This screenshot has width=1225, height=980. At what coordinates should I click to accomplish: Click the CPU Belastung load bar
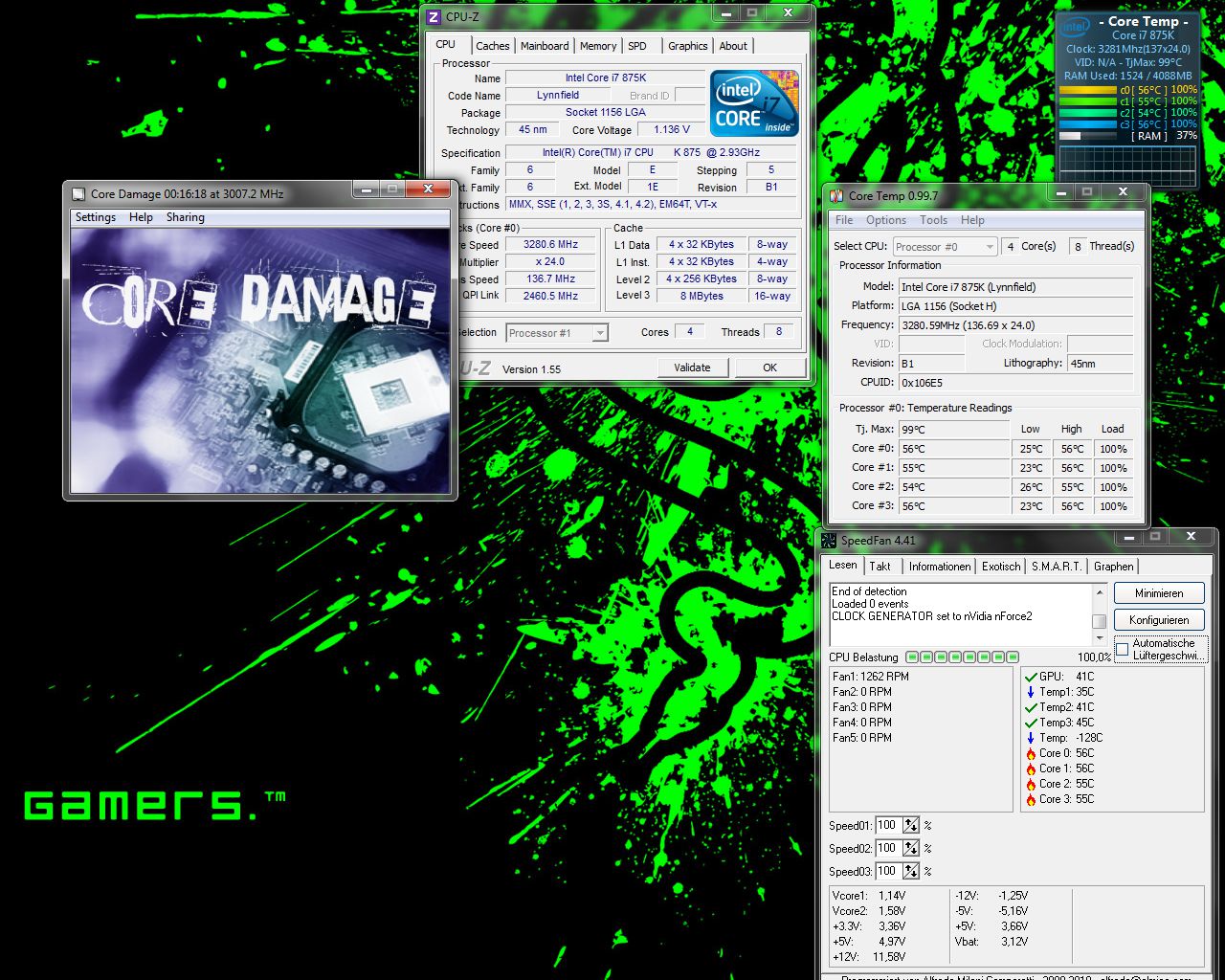click(962, 657)
